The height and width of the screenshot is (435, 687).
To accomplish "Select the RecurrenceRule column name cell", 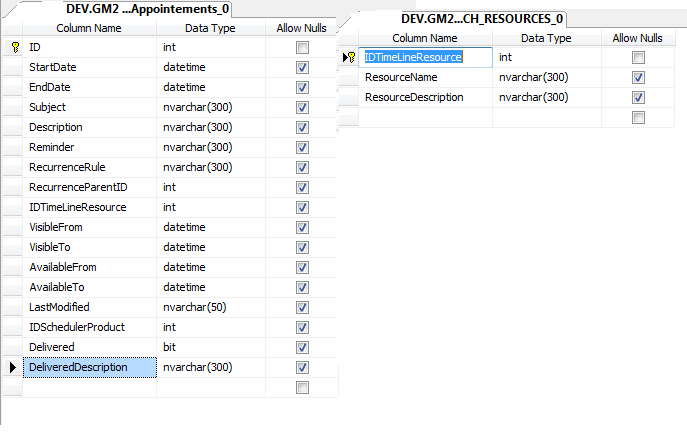I will click(90, 167).
